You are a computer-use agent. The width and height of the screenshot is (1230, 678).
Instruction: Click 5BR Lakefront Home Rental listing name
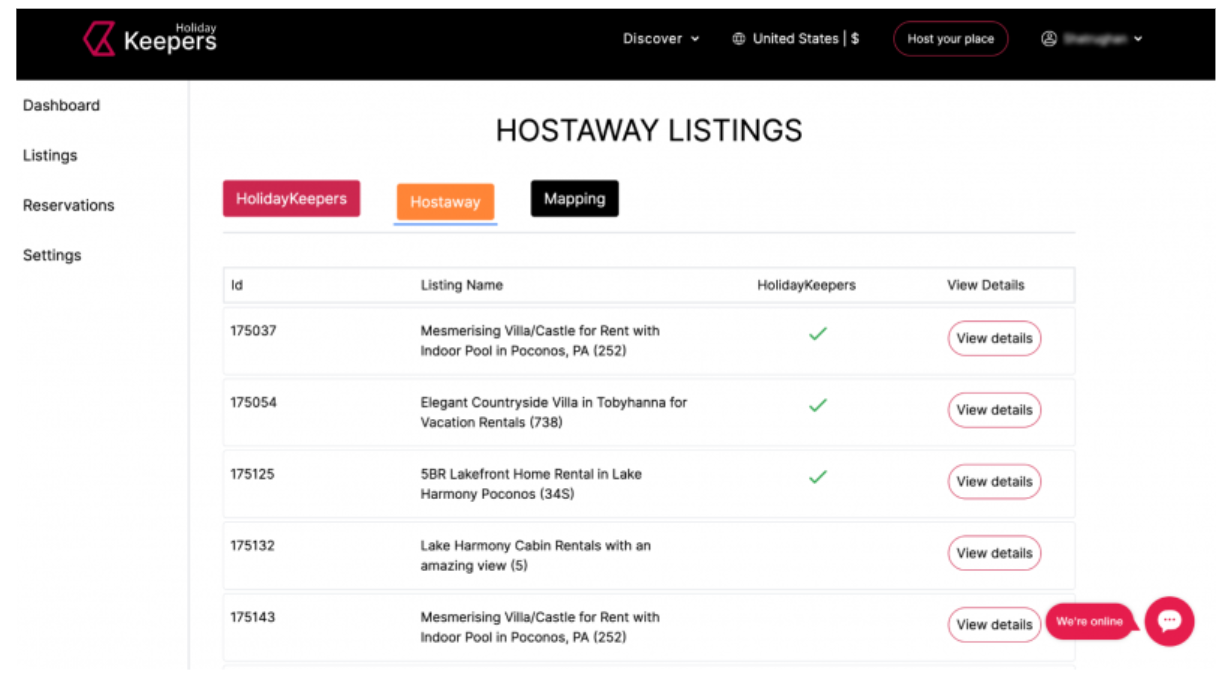point(531,484)
